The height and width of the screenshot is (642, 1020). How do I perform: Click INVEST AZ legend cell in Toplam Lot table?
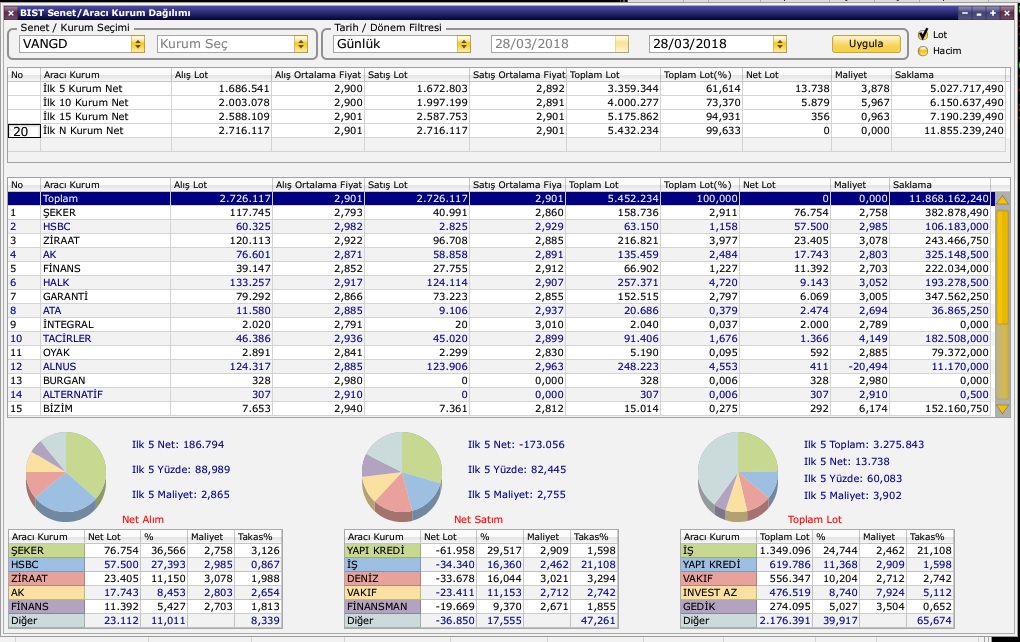tap(718, 593)
